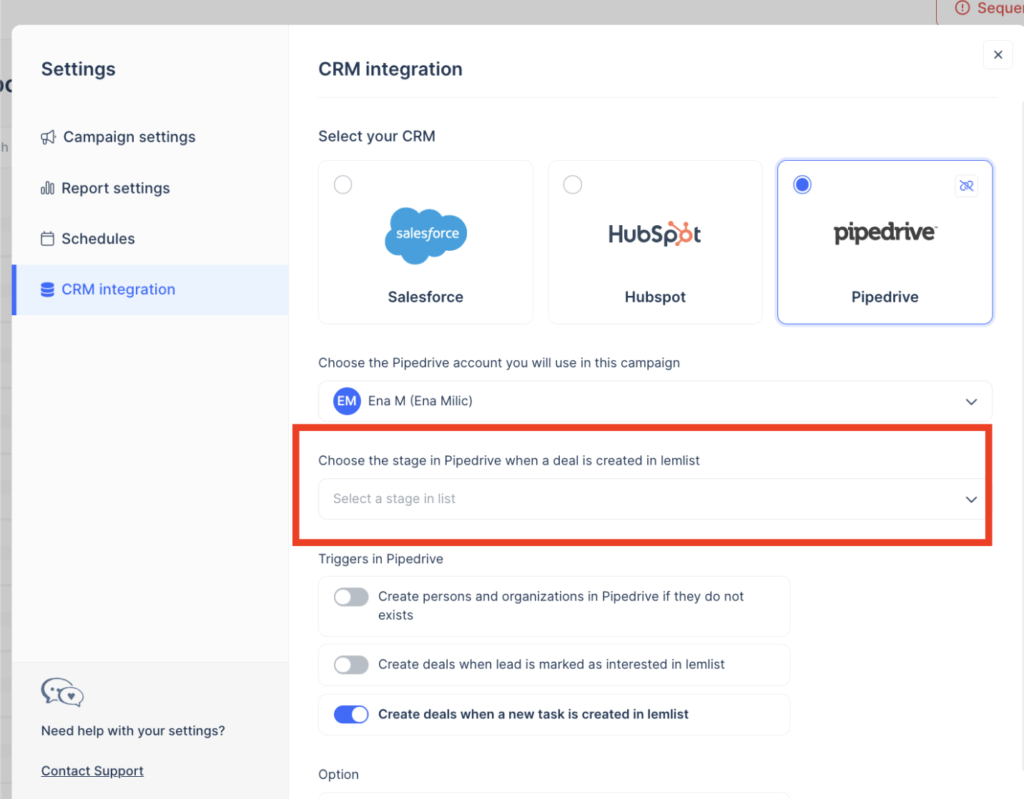The height and width of the screenshot is (799, 1024).
Task: Toggle create deals when lead marked interested
Action: [x=351, y=664]
